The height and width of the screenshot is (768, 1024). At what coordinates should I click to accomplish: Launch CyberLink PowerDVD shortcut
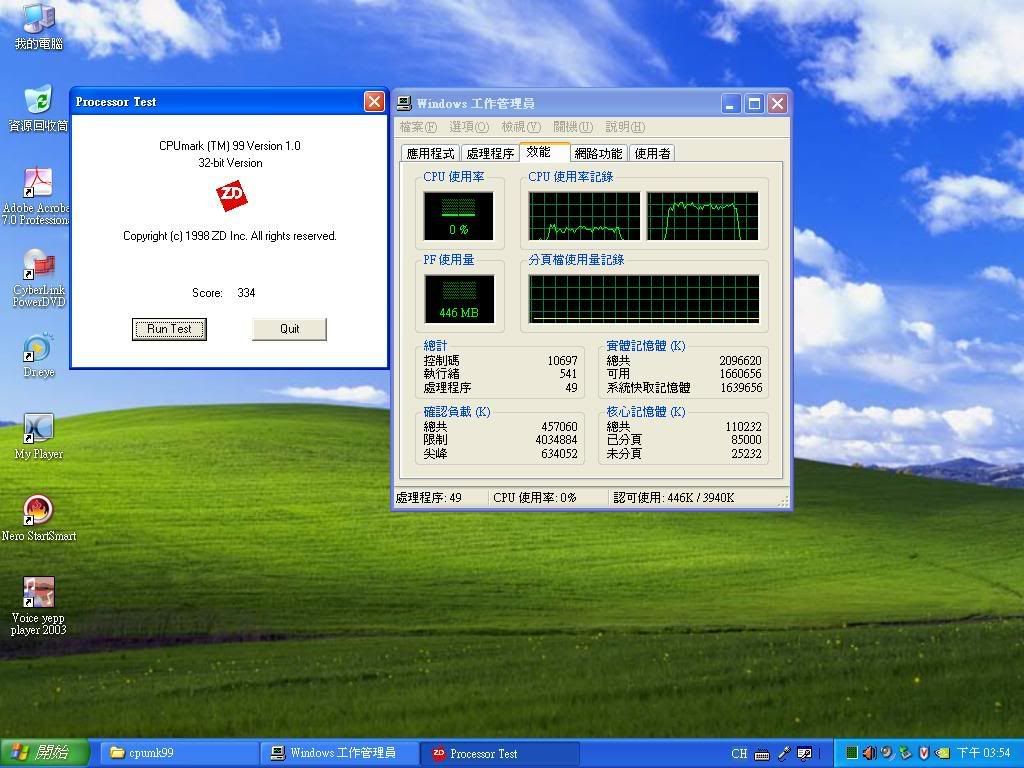(x=38, y=266)
